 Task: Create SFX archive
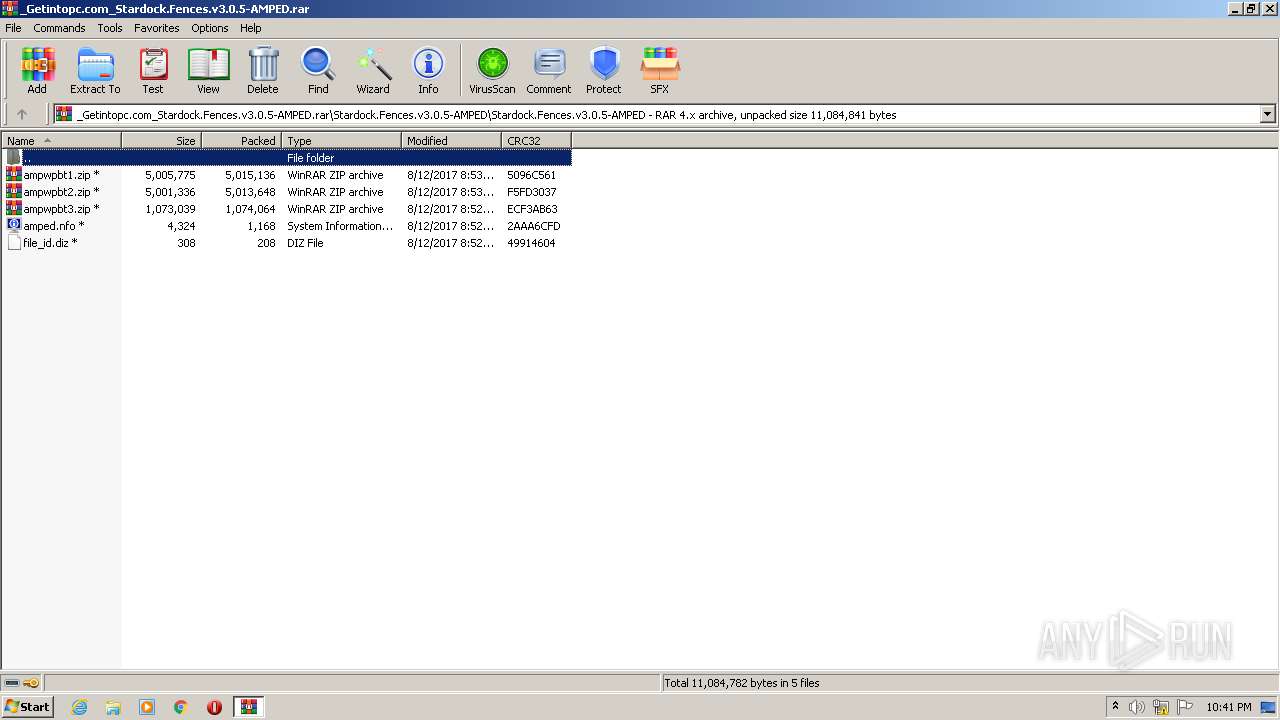coord(660,70)
